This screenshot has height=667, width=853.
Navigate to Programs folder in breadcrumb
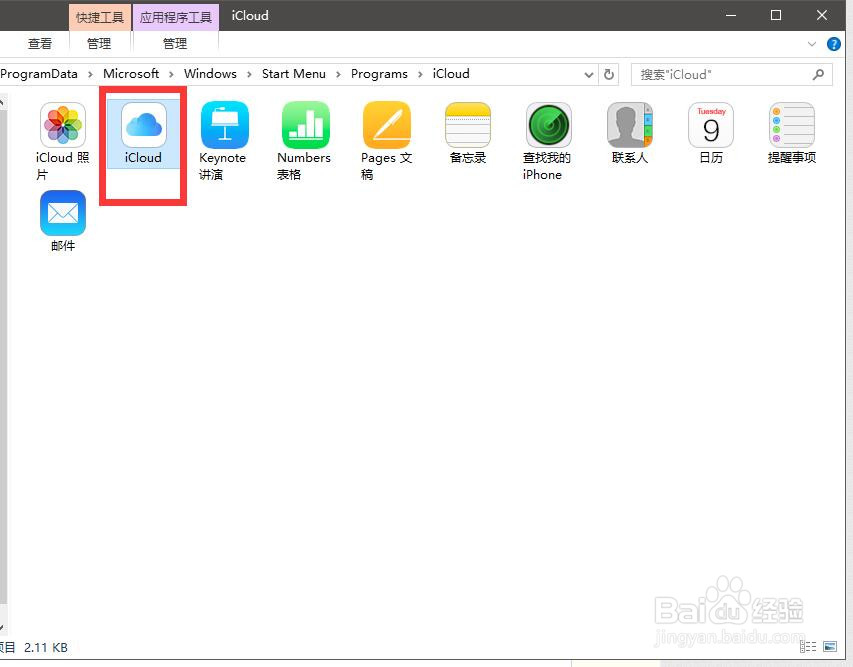click(379, 74)
